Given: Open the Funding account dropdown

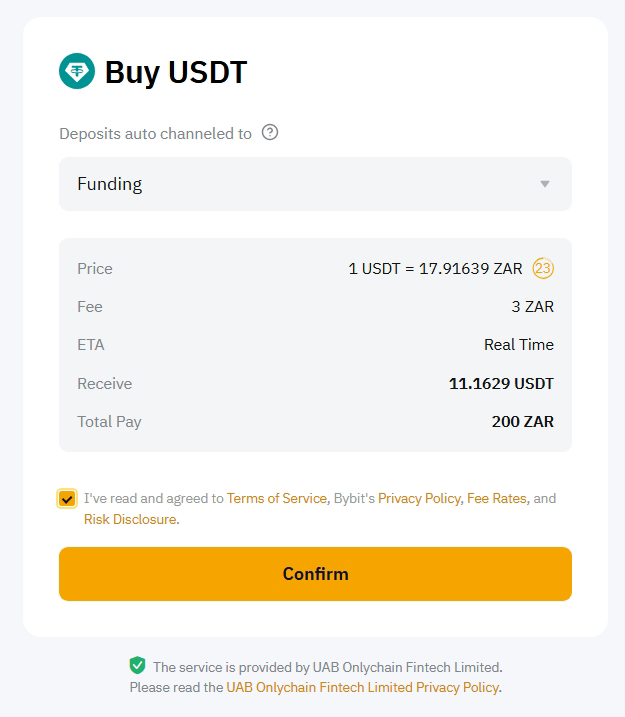Looking at the screenshot, I should pyautogui.click(x=315, y=184).
